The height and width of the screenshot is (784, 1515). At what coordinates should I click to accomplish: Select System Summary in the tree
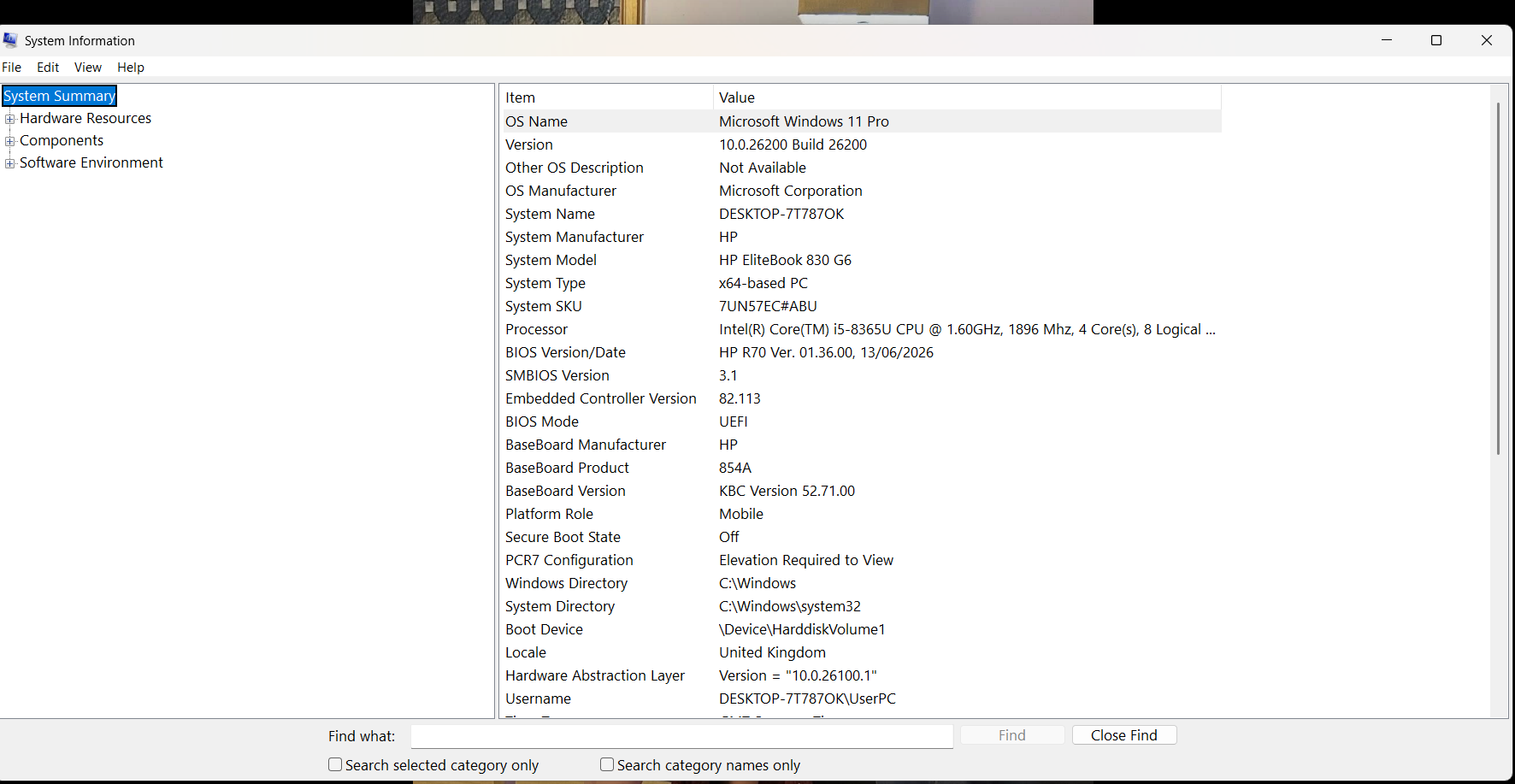point(60,96)
